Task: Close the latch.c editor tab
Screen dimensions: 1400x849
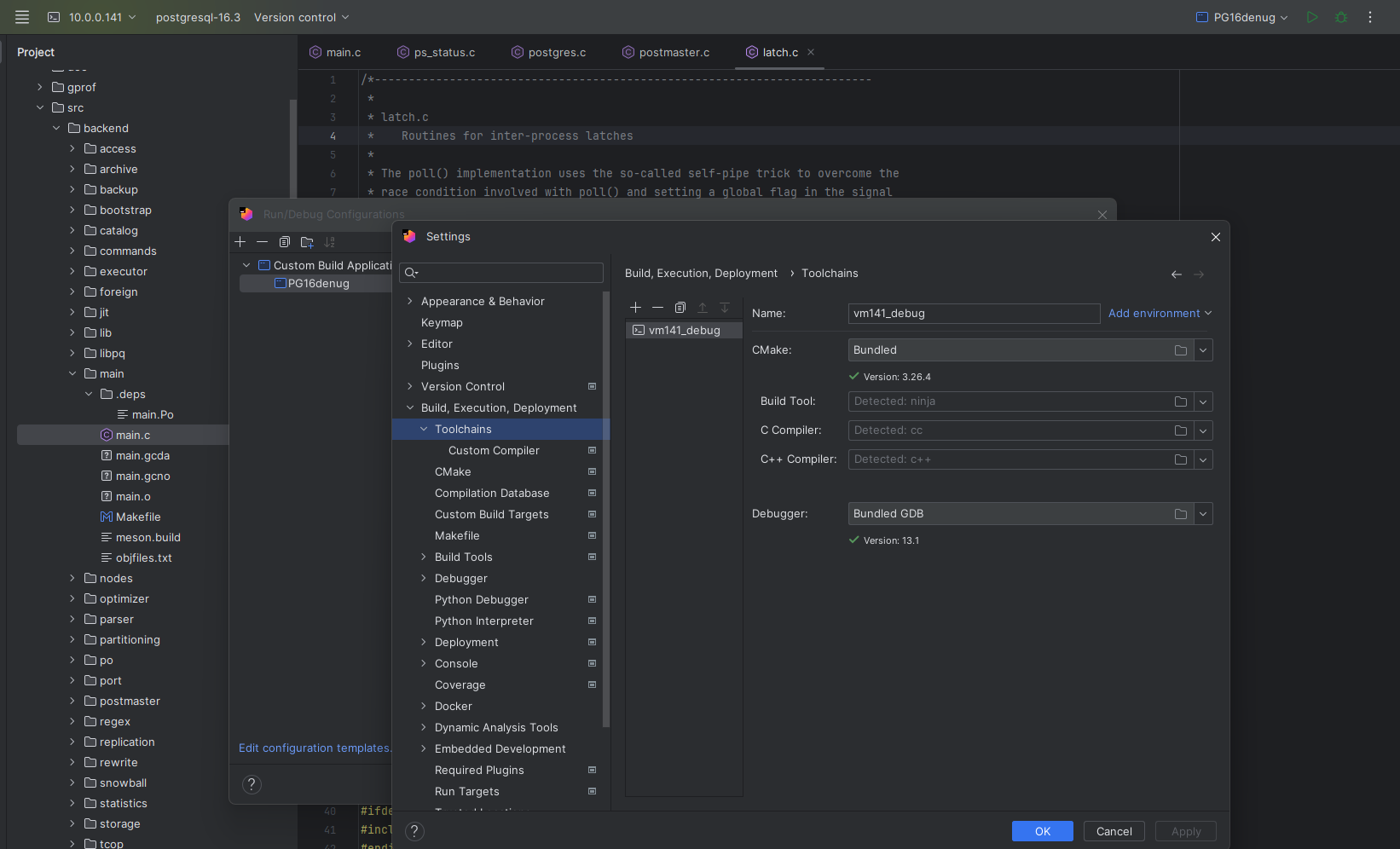Action: click(x=811, y=52)
